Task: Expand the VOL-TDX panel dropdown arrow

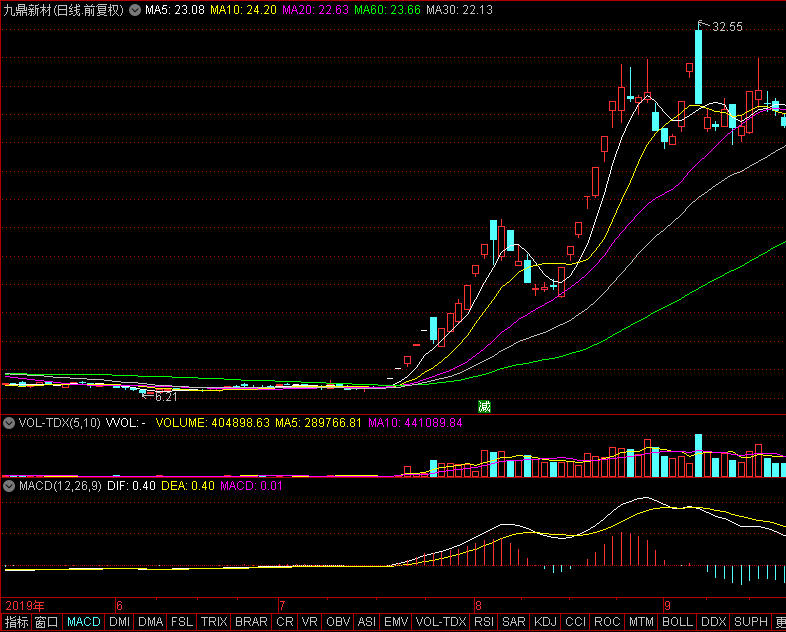Action: (x=9, y=423)
